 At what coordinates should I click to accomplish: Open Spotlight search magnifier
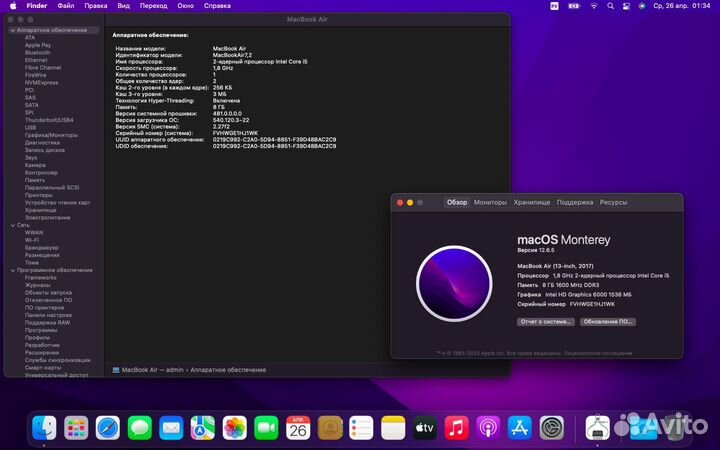tap(610, 6)
